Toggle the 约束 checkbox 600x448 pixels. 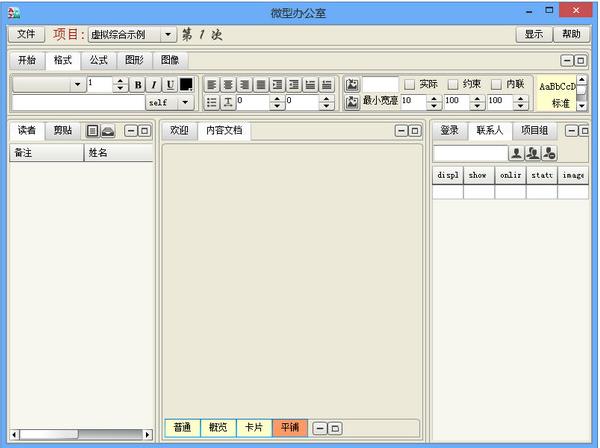coord(453,84)
